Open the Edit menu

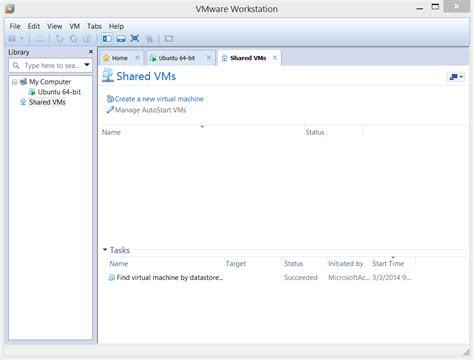pyautogui.click(x=34, y=26)
